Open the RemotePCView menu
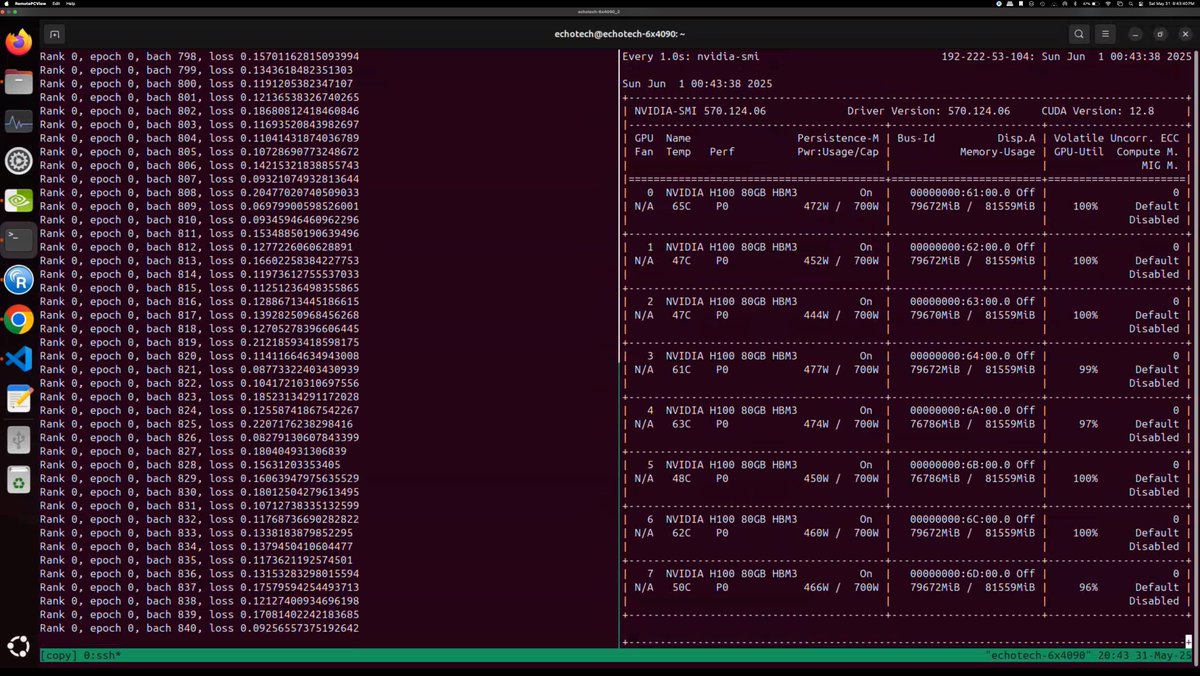The height and width of the screenshot is (676, 1200). click(31, 3)
